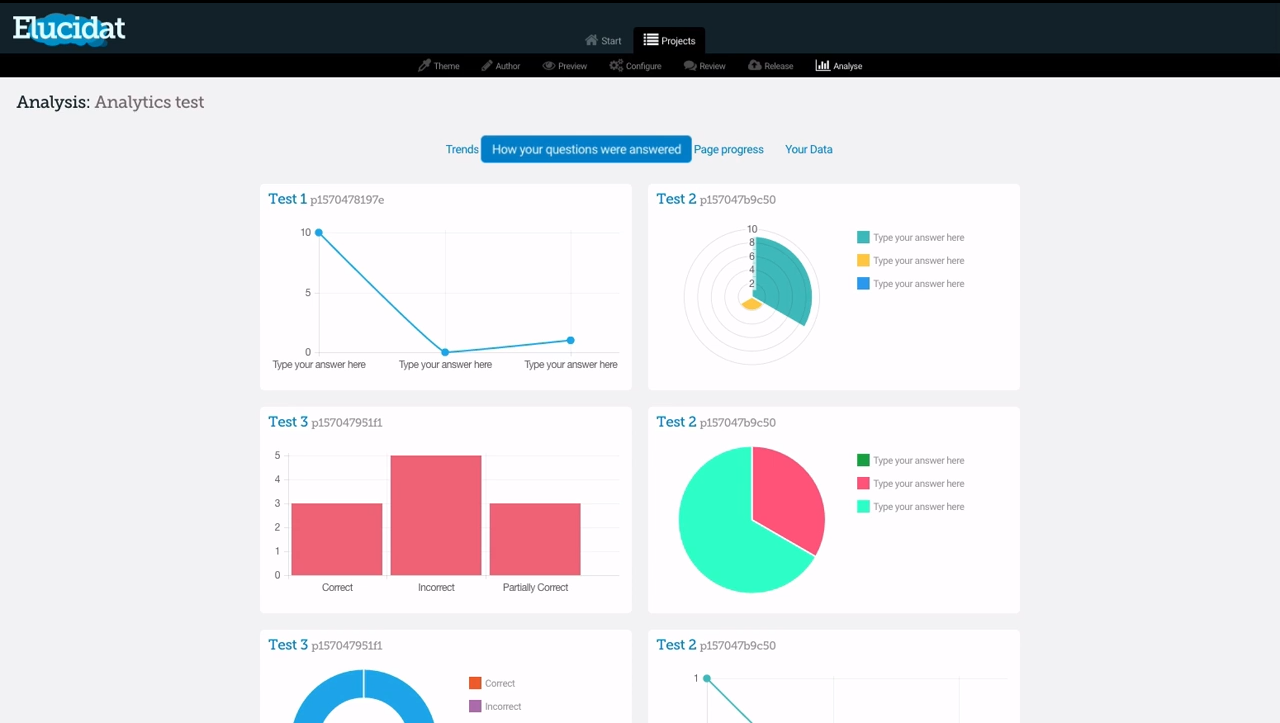The height and width of the screenshot is (723, 1280).
Task: Open the Start tab
Action: [603, 41]
